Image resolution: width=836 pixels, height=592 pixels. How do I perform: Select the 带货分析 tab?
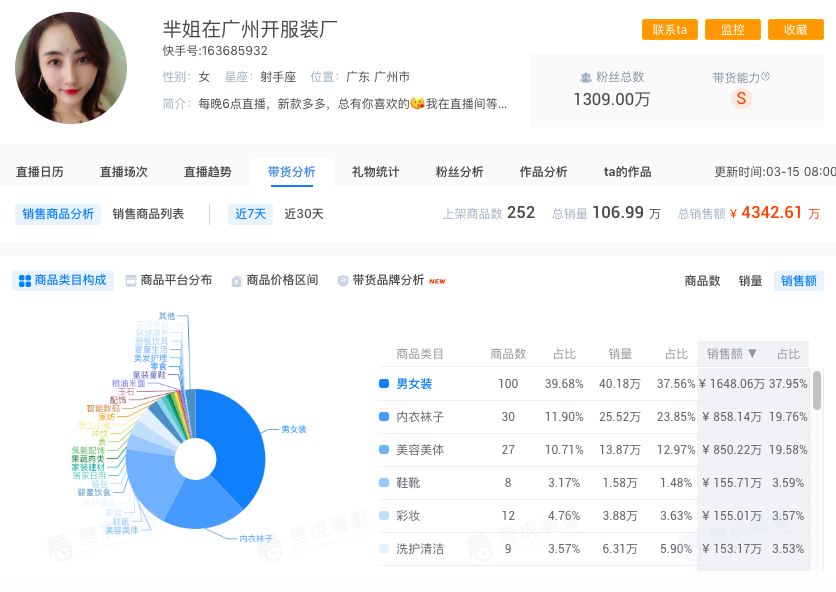pos(292,172)
